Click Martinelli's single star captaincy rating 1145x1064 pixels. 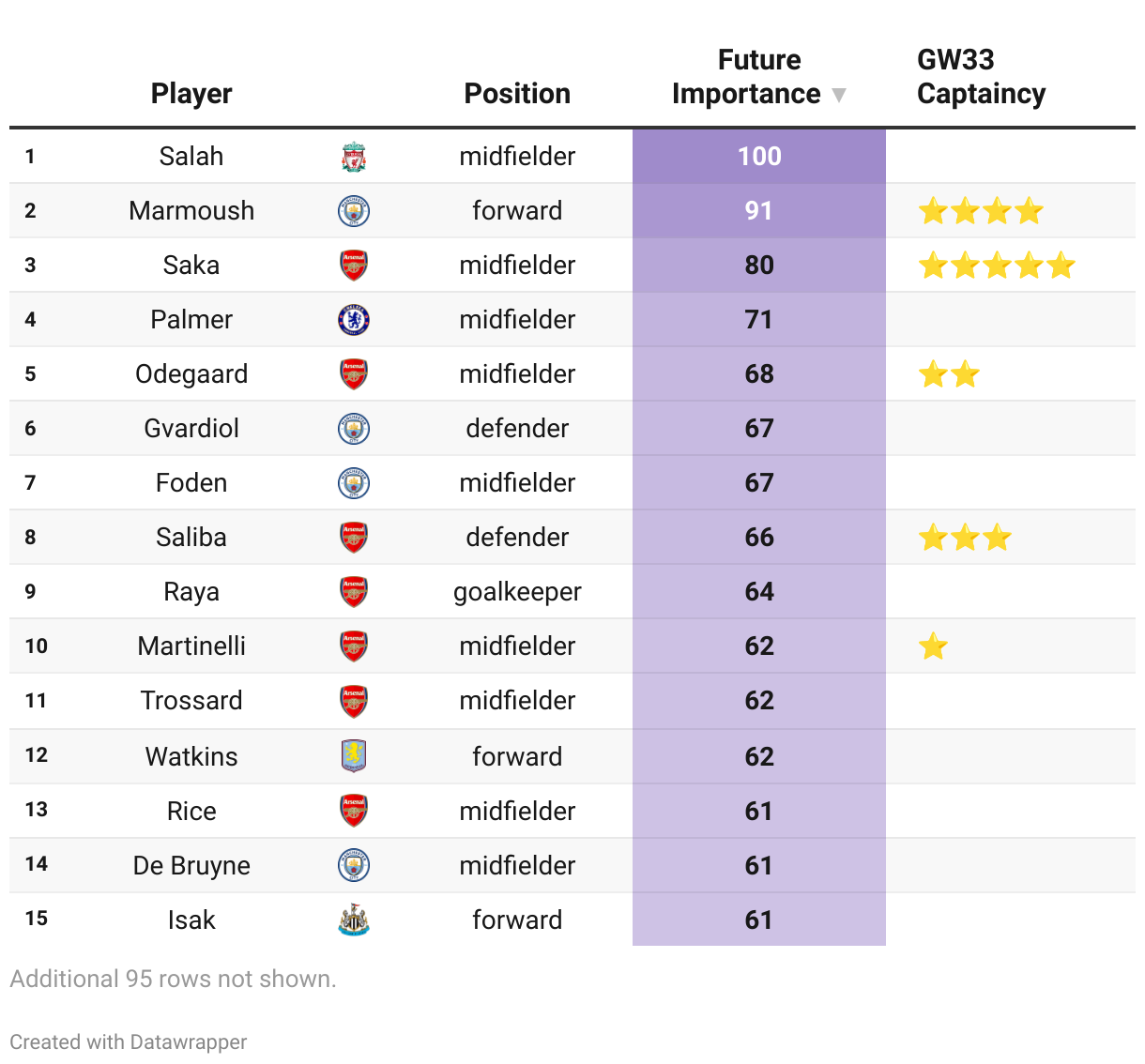[x=933, y=646]
